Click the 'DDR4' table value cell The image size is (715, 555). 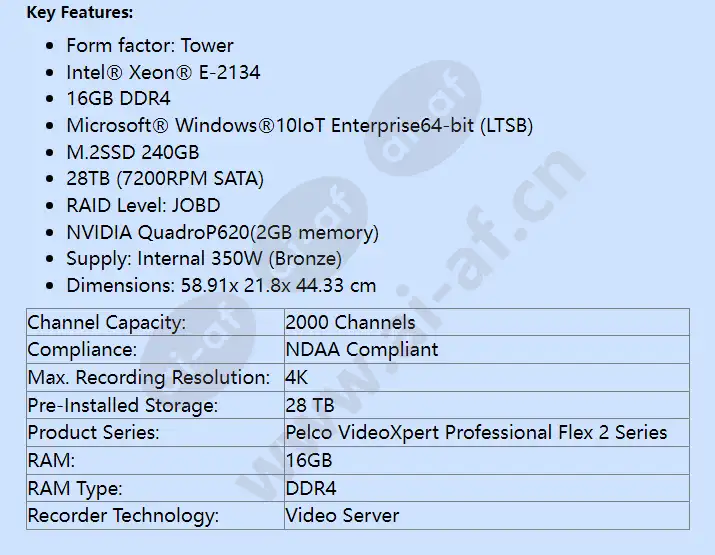[x=487, y=488]
